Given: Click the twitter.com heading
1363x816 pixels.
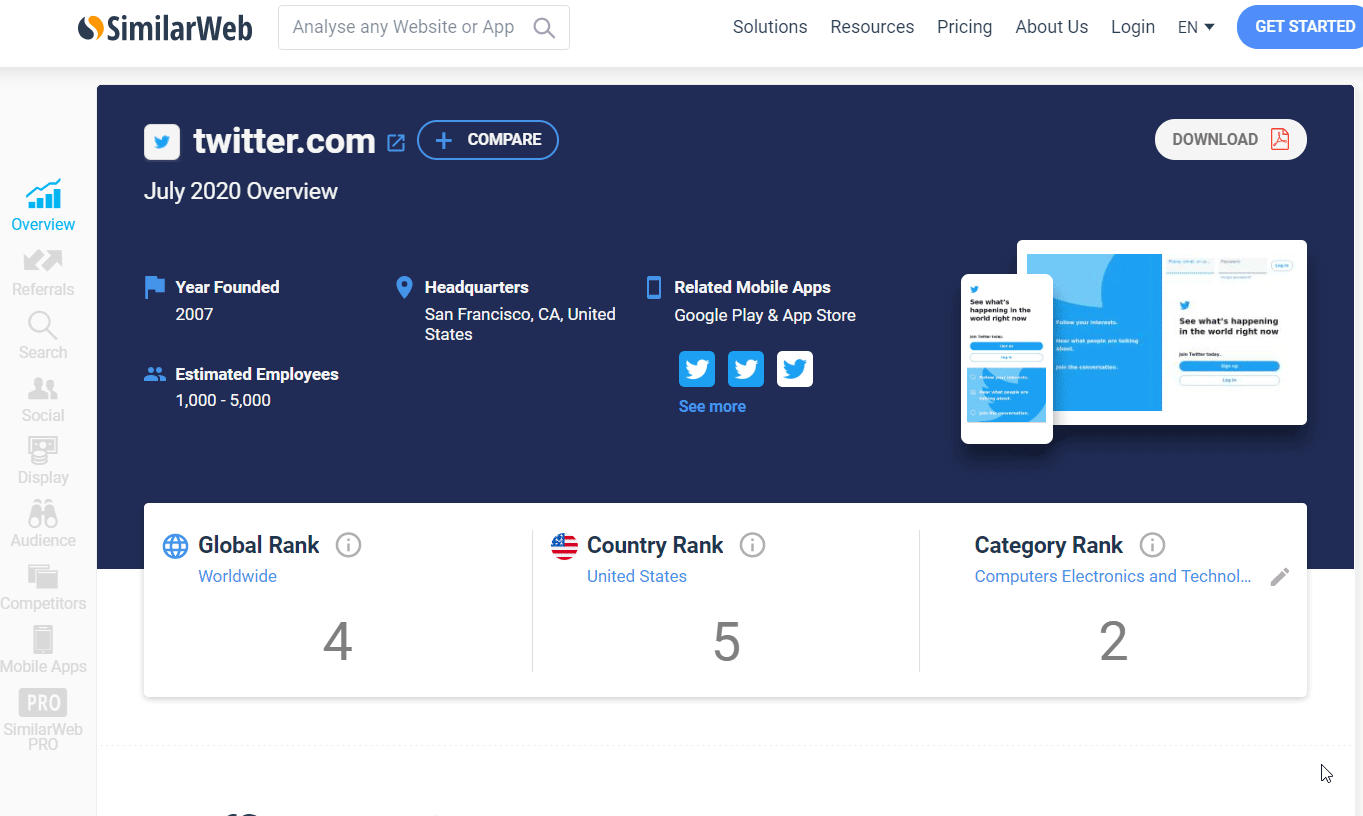Looking at the screenshot, I should pos(284,141).
